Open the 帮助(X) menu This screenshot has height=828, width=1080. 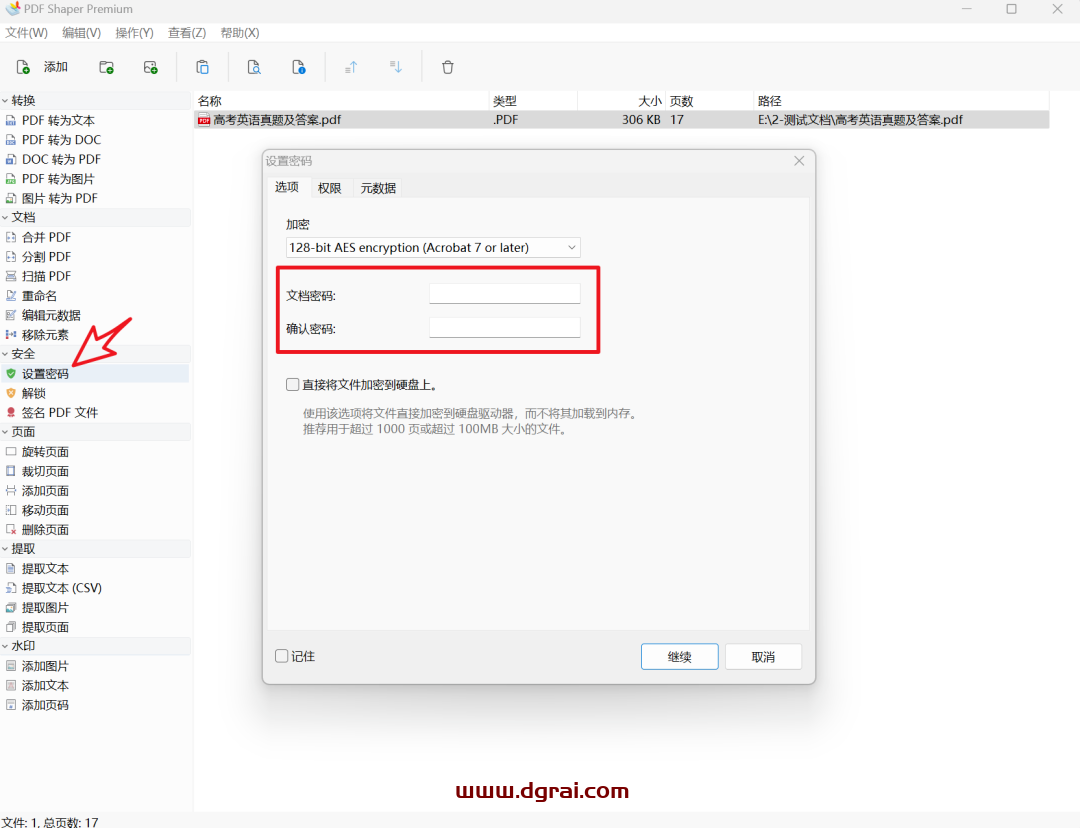[x=240, y=32]
